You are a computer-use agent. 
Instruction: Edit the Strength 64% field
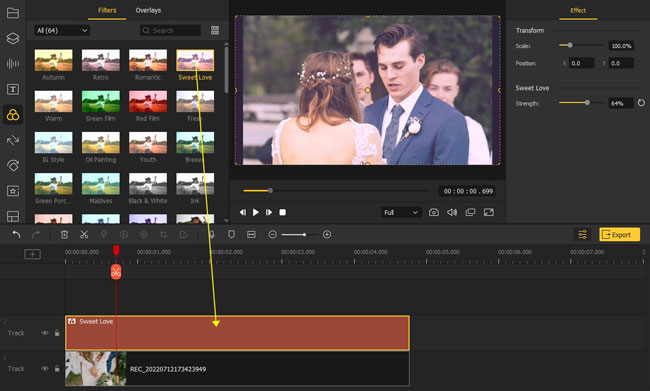(x=621, y=103)
